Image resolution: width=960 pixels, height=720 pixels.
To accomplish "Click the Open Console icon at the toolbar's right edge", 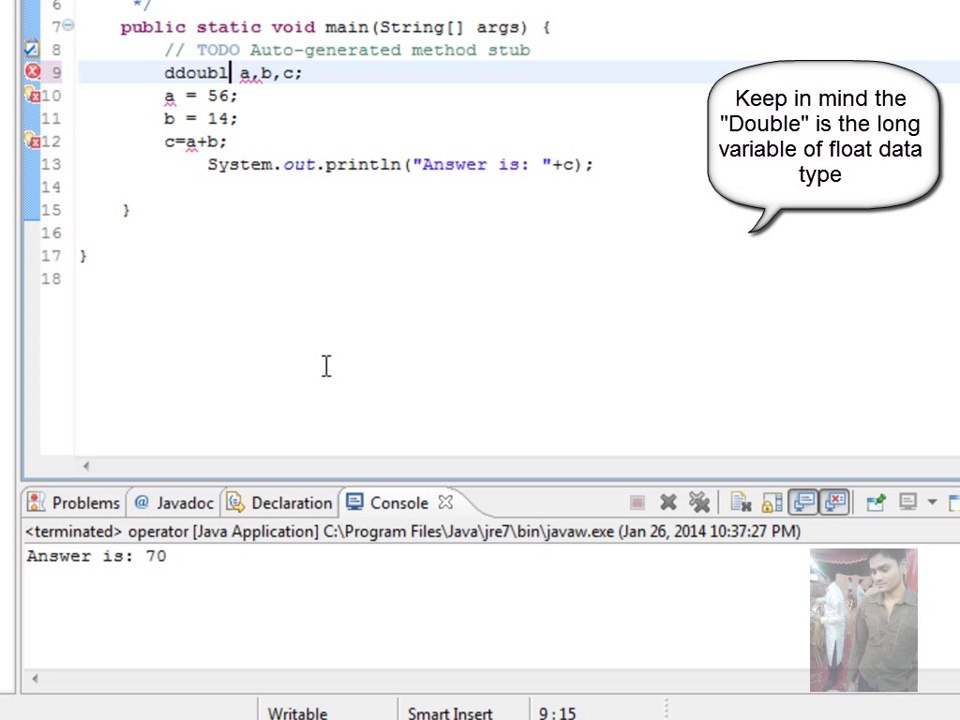I will (954, 503).
